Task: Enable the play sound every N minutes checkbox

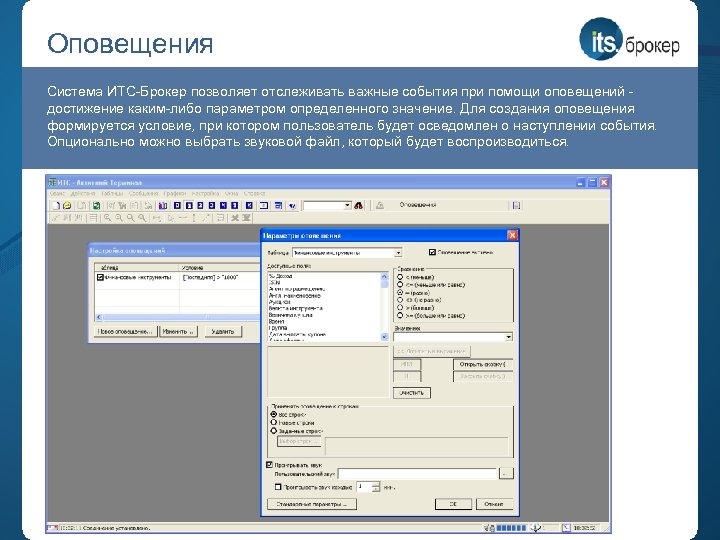Action: 277,487
